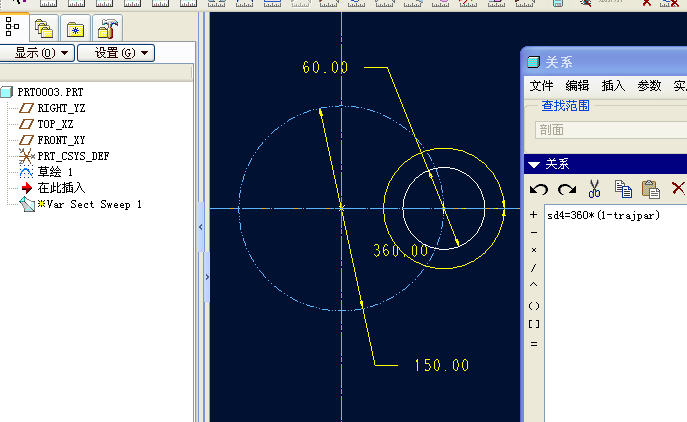Collapse the navigator panel with left arrow
The width and height of the screenshot is (687, 422).
click(201, 227)
